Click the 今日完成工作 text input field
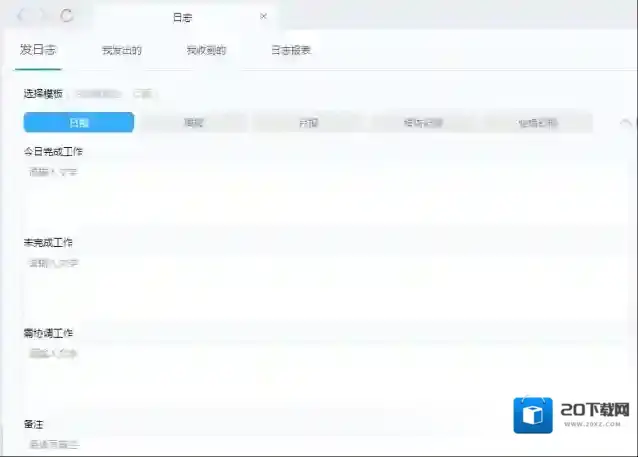 324,191
